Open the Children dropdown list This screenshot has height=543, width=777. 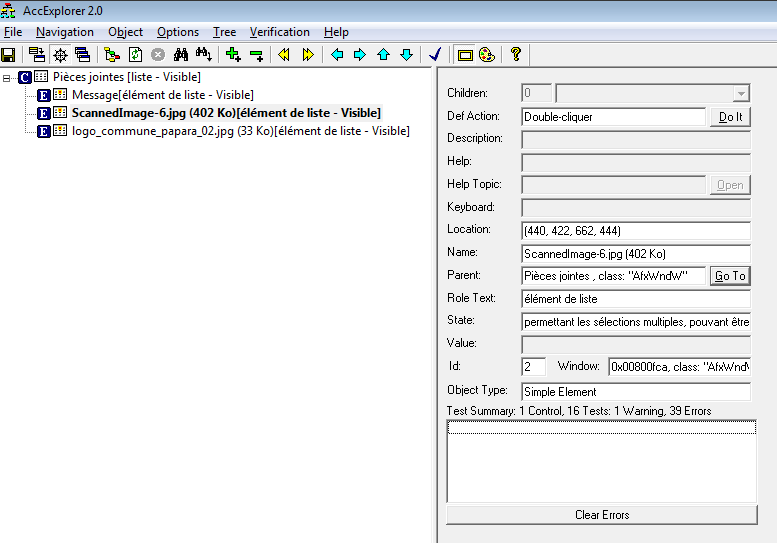741,94
